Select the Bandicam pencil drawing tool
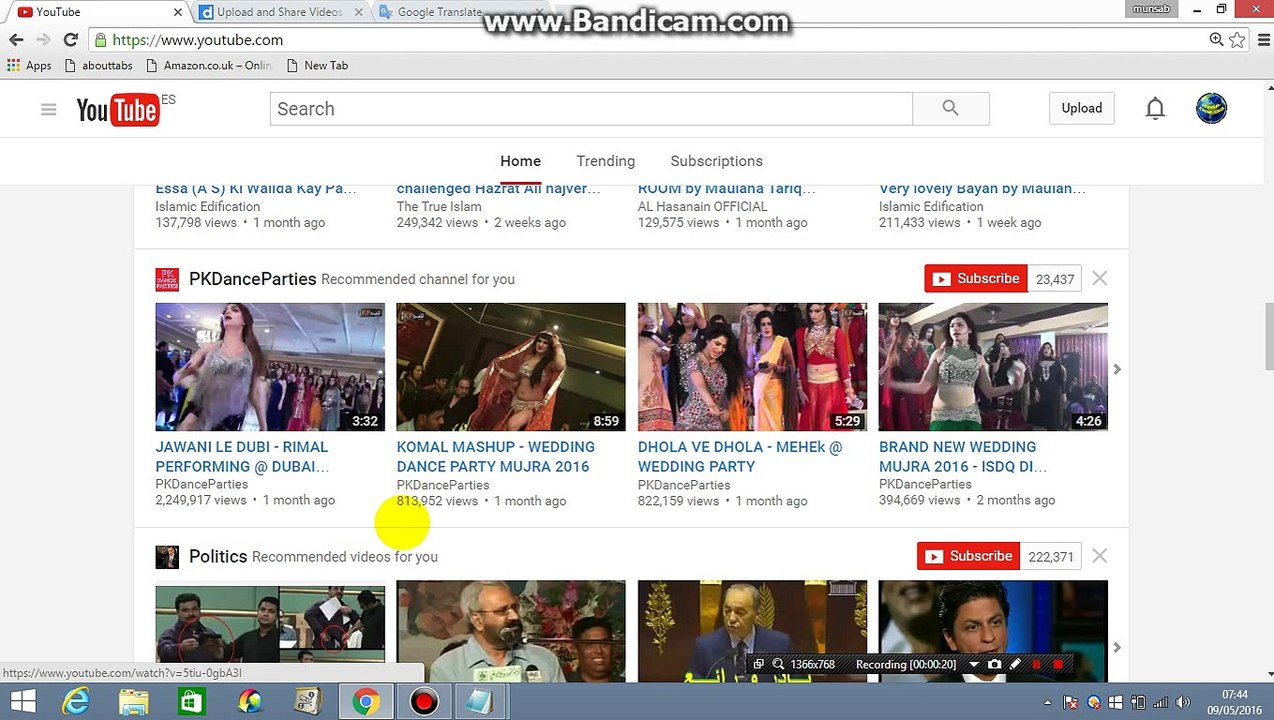This screenshot has height=720, width=1274. (1015, 664)
